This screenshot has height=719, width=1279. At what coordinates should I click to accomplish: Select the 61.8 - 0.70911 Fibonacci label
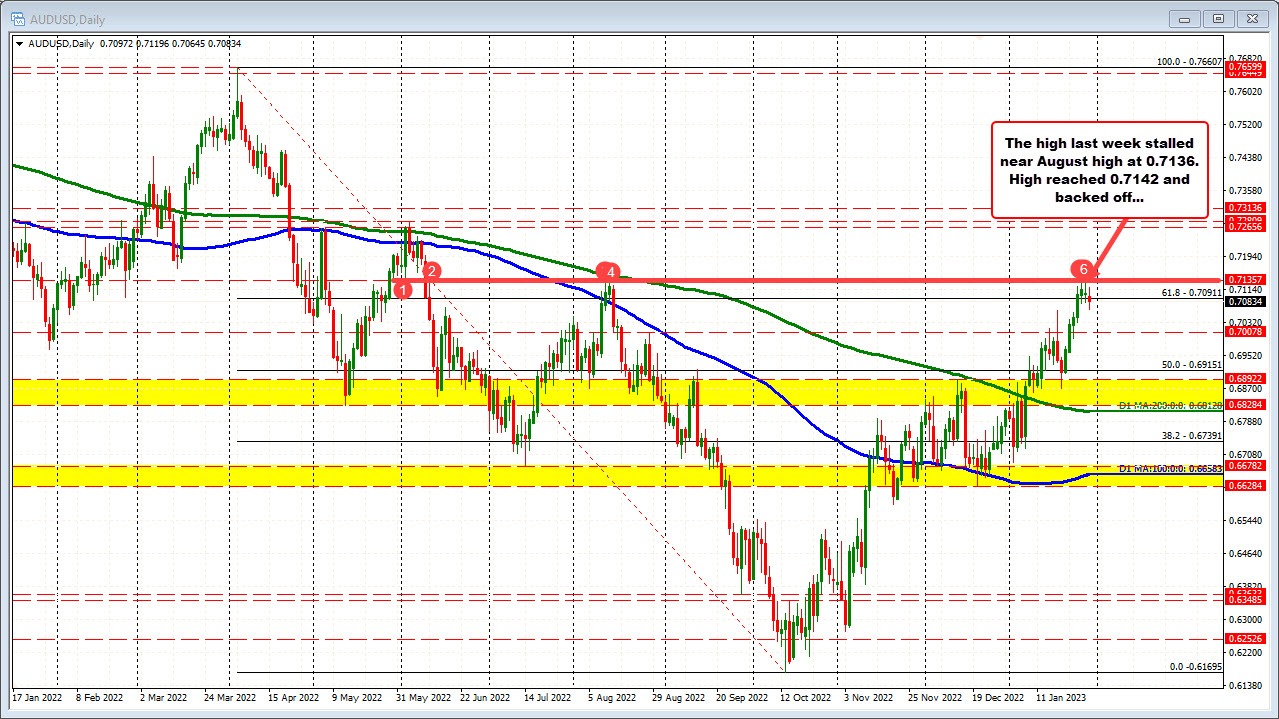point(1189,292)
